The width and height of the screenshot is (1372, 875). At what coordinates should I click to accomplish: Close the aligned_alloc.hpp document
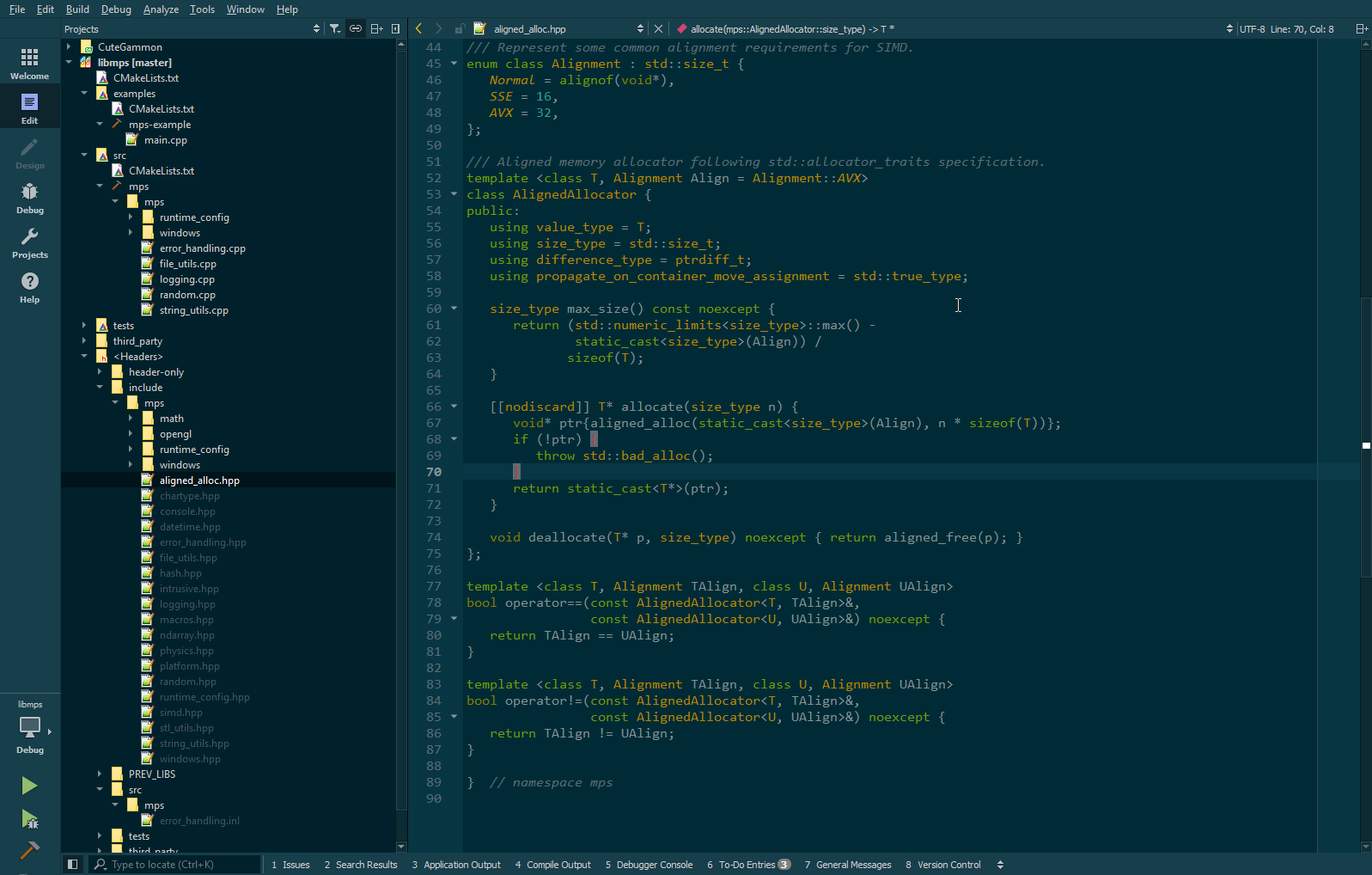pos(658,28)
